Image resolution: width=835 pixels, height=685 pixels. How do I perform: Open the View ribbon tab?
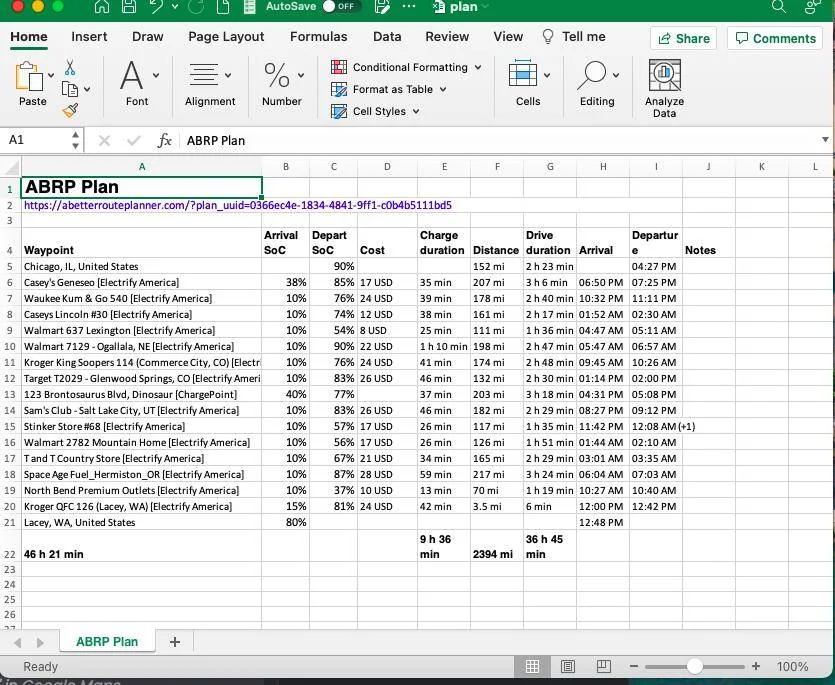508,37
